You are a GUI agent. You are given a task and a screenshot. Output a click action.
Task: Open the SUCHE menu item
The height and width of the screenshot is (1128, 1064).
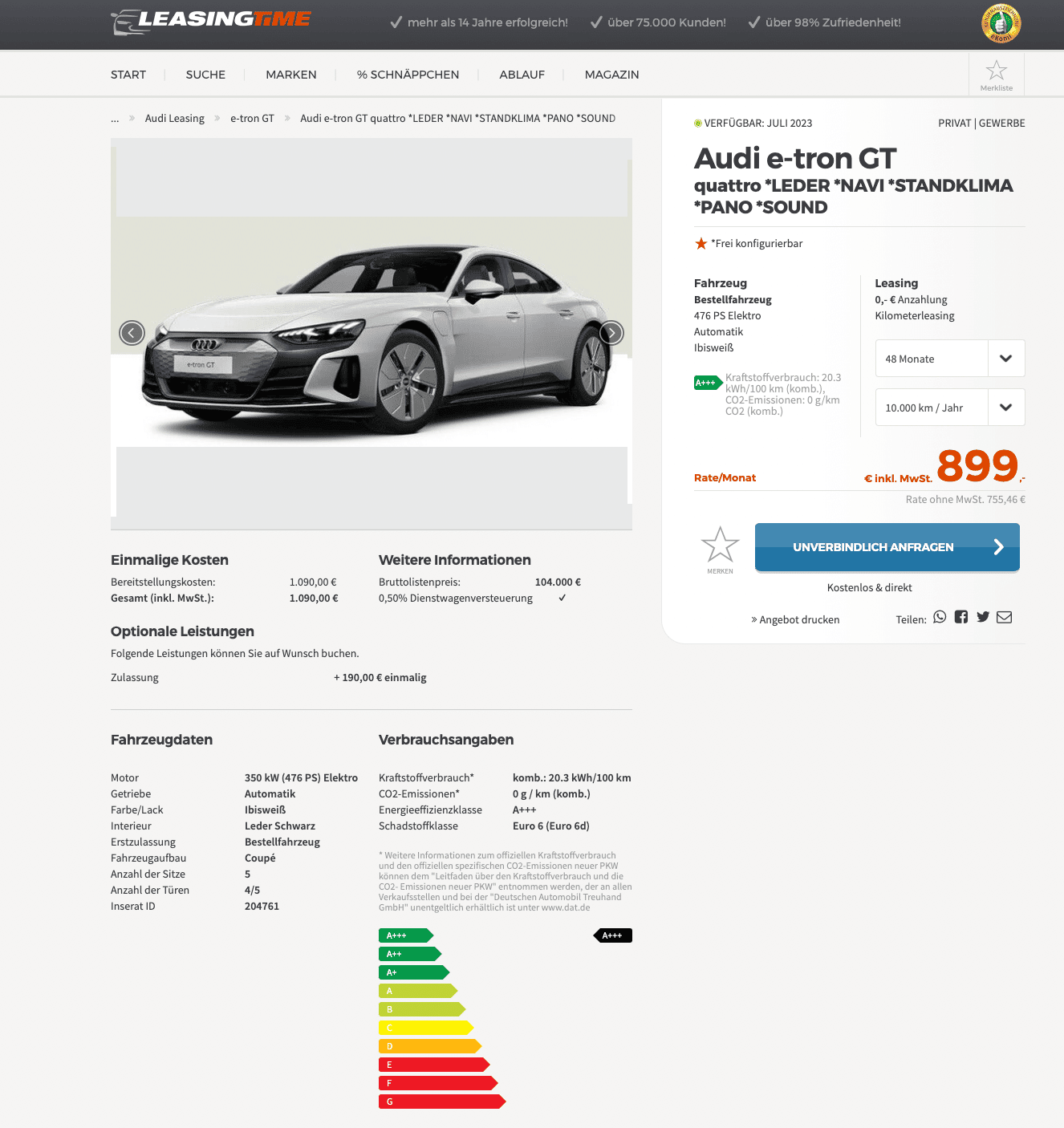(205, 75)
